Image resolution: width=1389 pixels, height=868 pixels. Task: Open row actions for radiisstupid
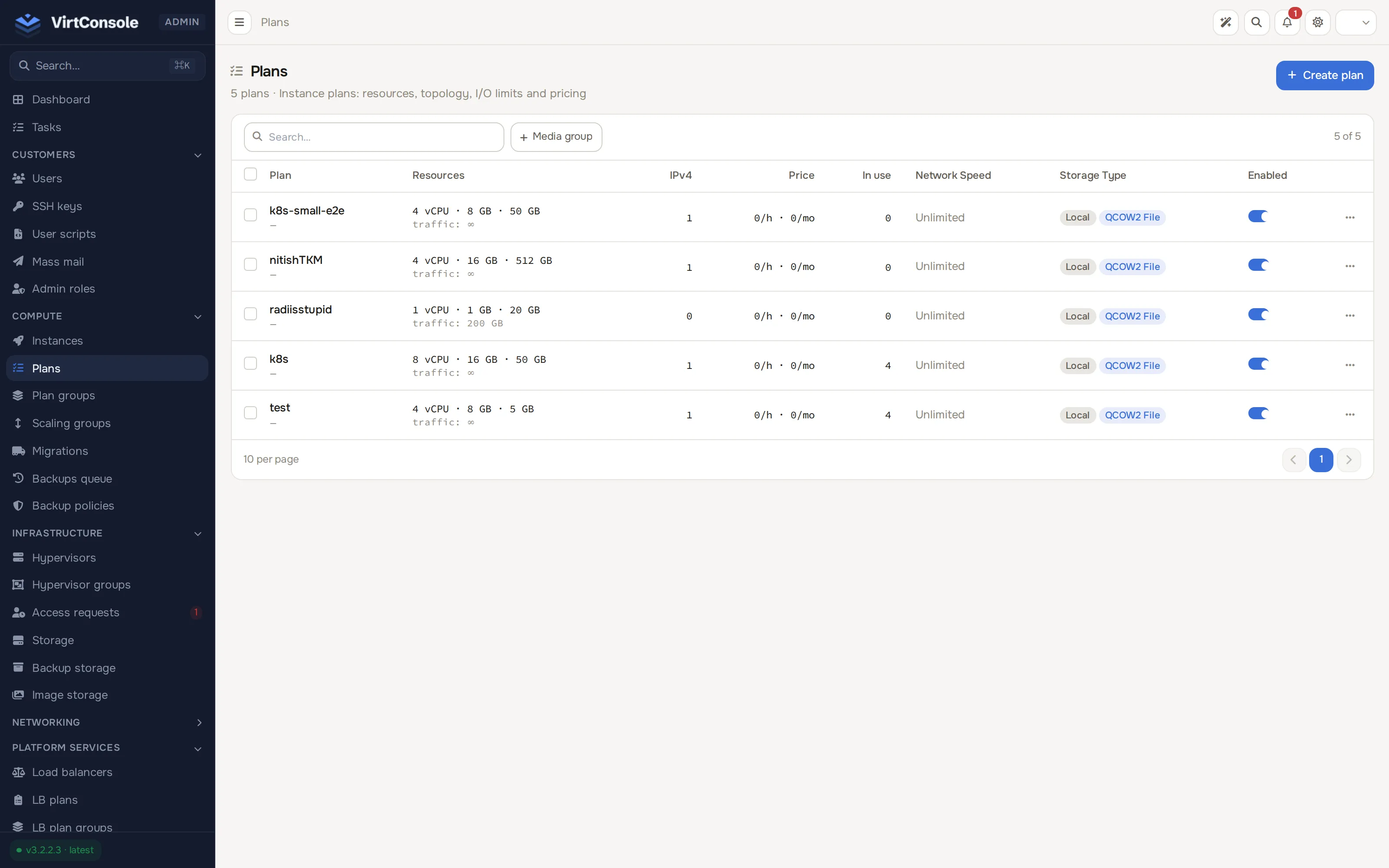point(1350,316)
